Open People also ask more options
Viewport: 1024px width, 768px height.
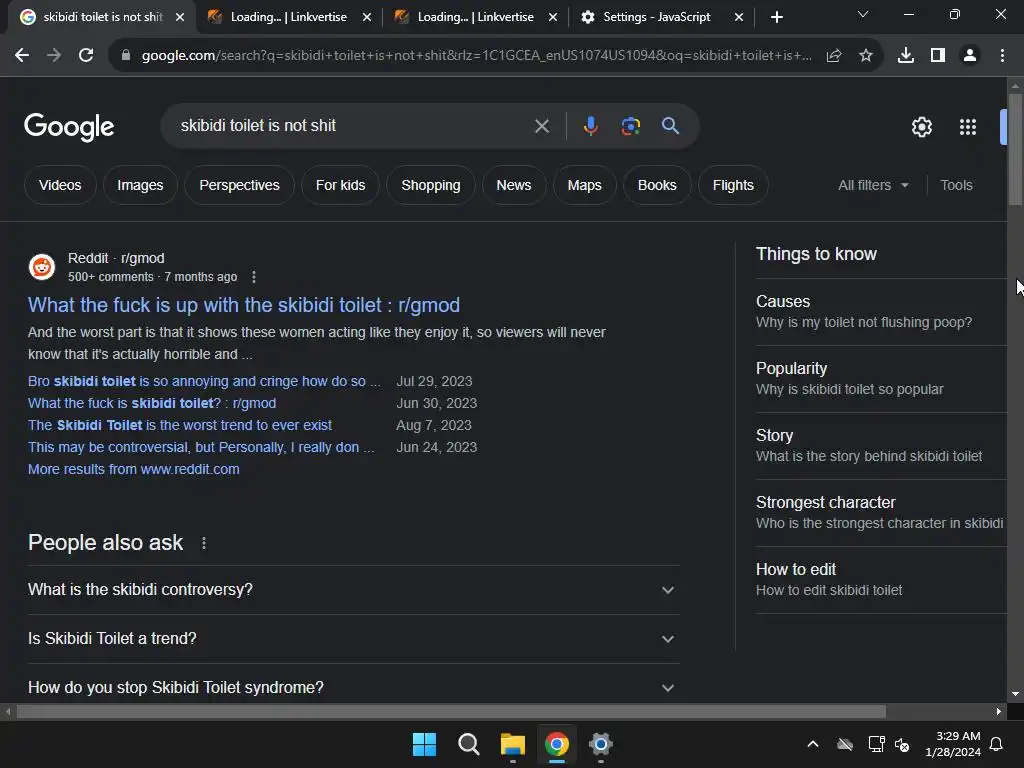[204, 543]
